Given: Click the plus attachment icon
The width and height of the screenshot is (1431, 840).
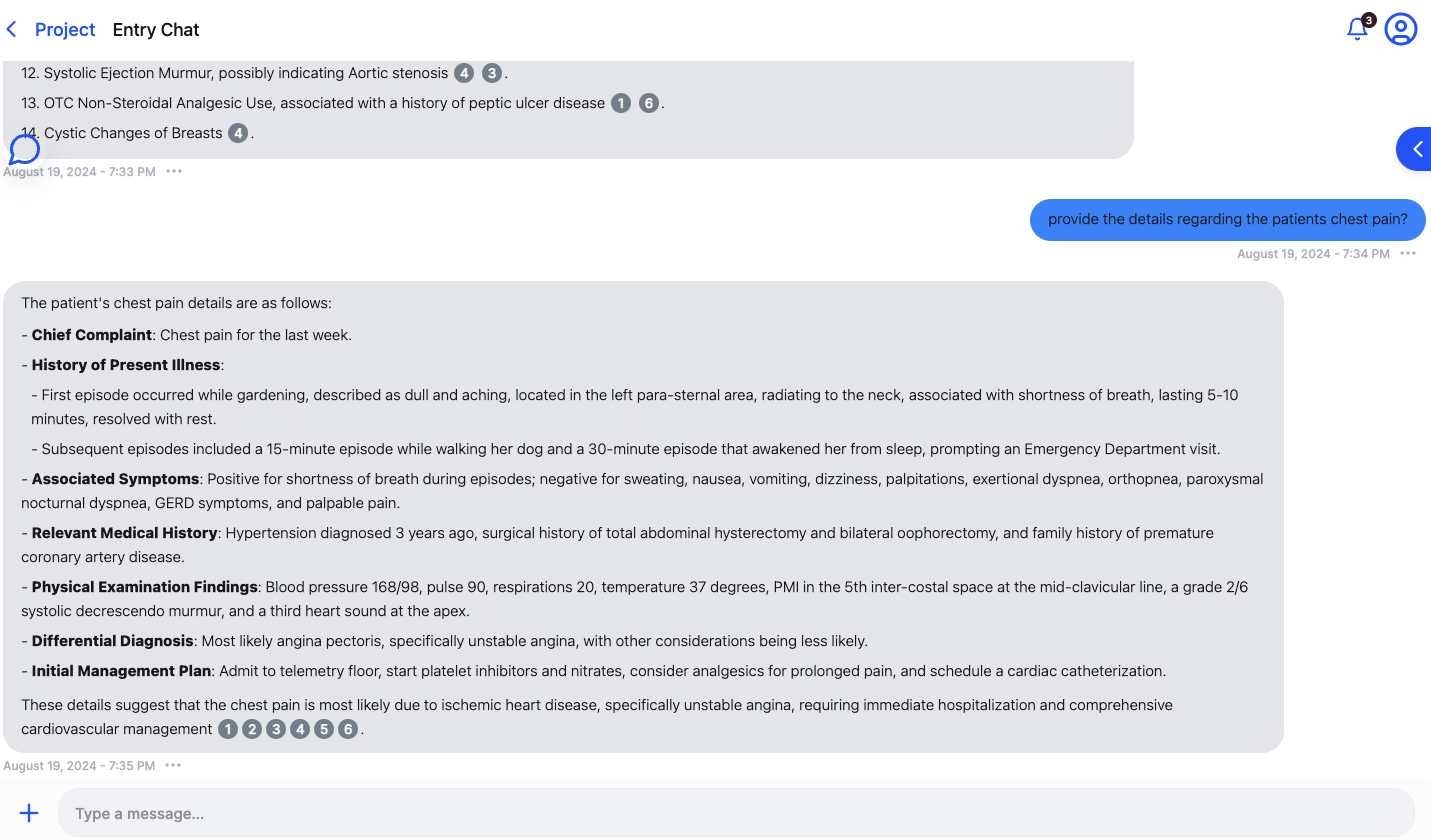Looking at the screenshot, I should tap(29, 813).
